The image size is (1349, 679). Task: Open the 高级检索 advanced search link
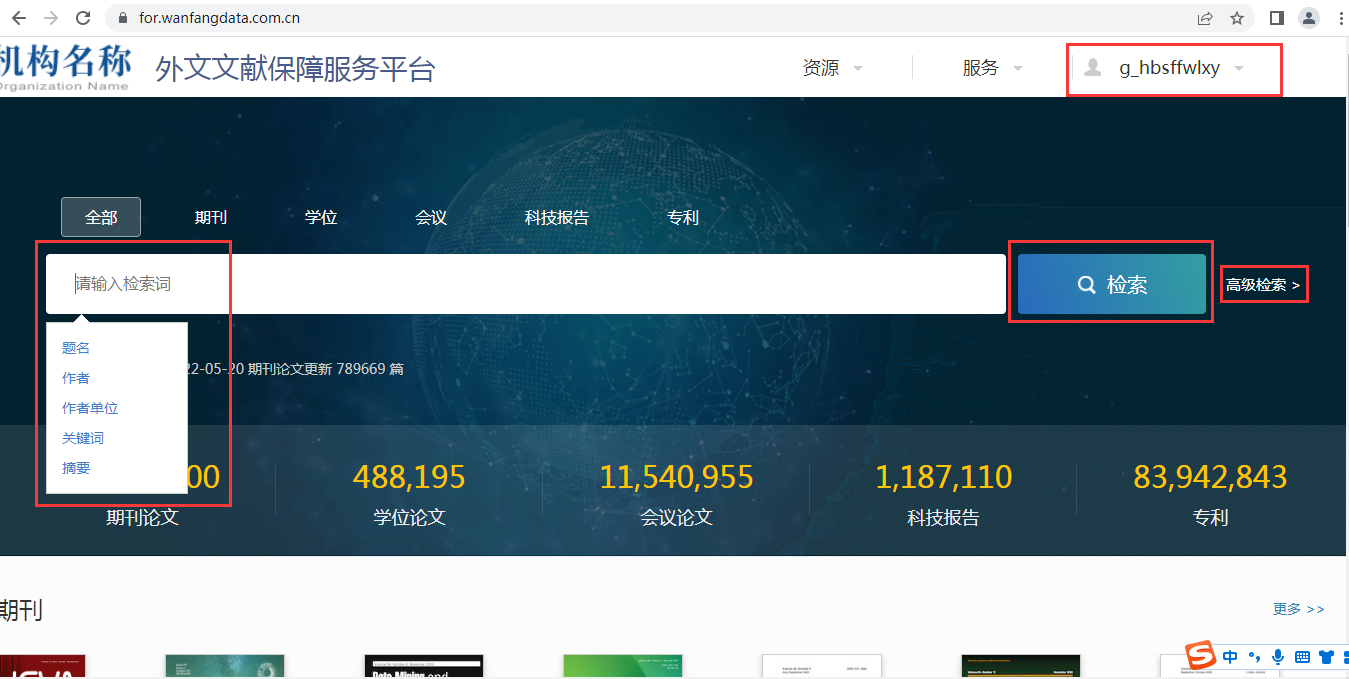click(x=1263, y=285)
